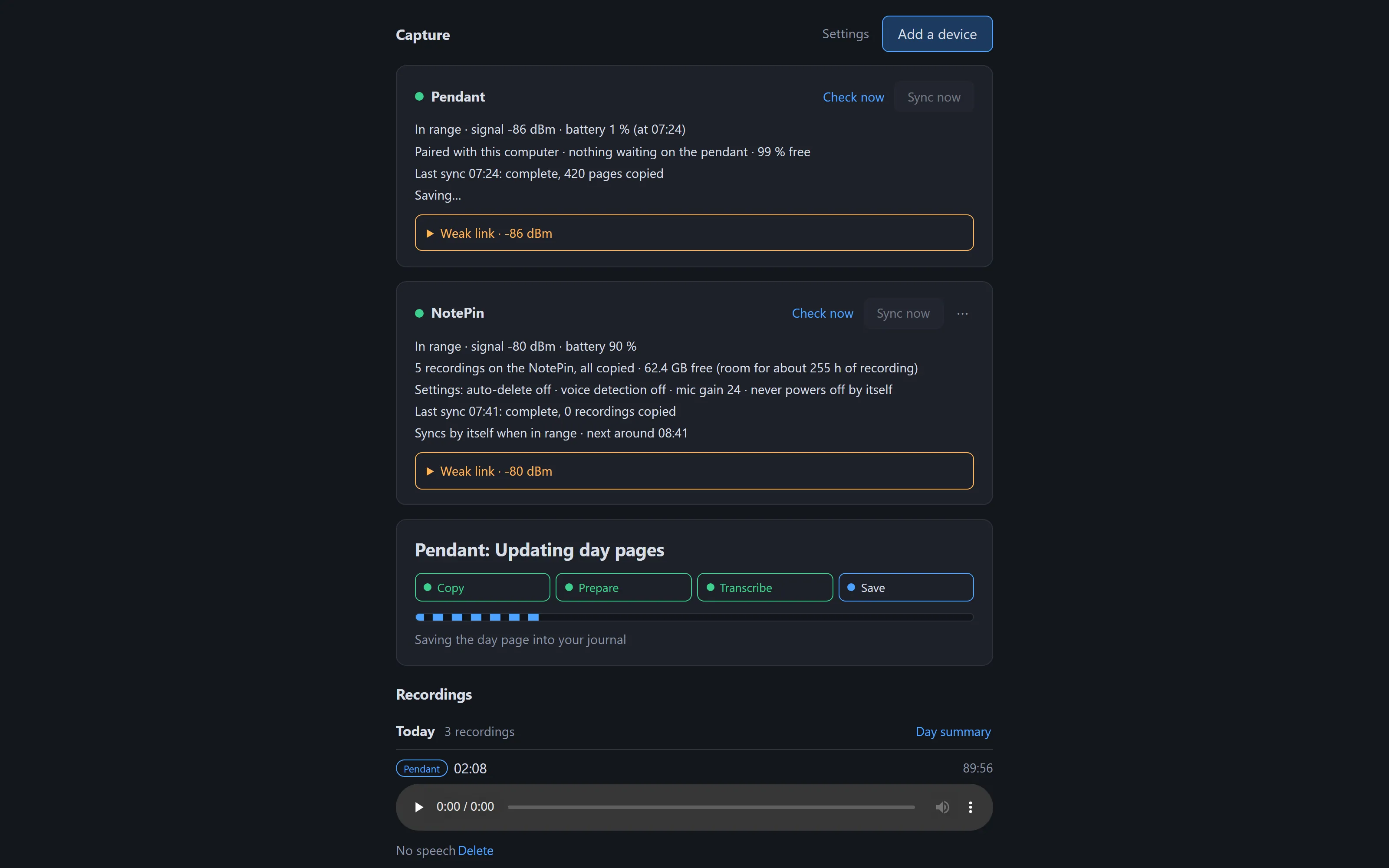
Task: Play the 02:08 recording
Action: 419,807
